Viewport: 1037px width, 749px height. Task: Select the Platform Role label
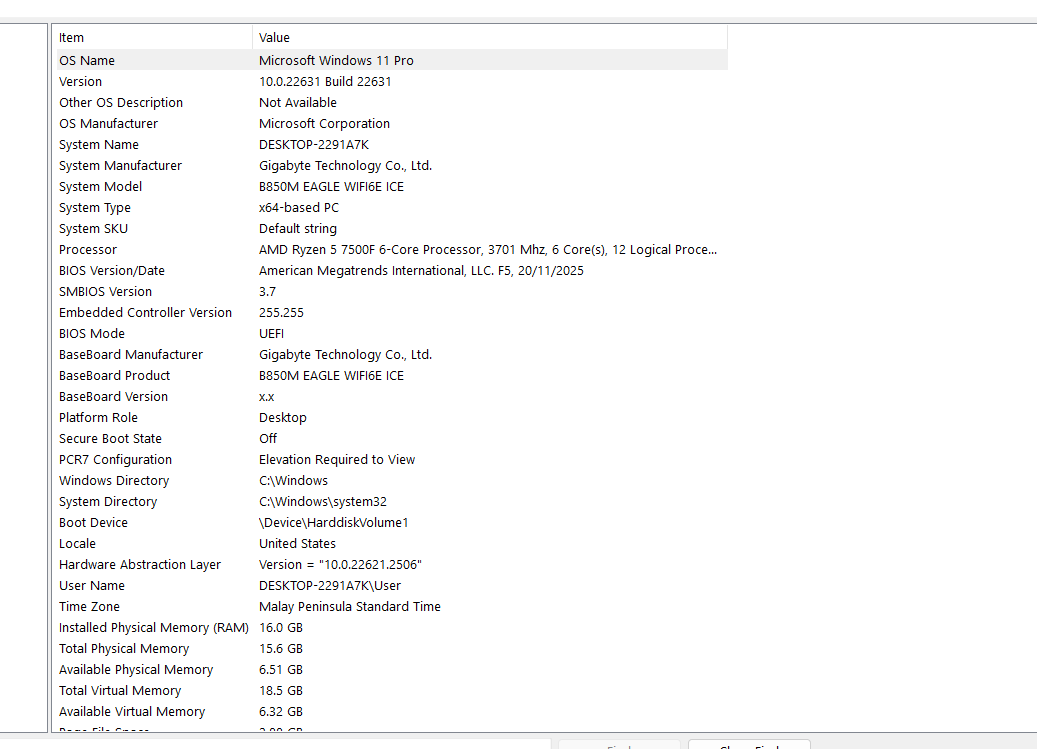(x=98, y=418)
